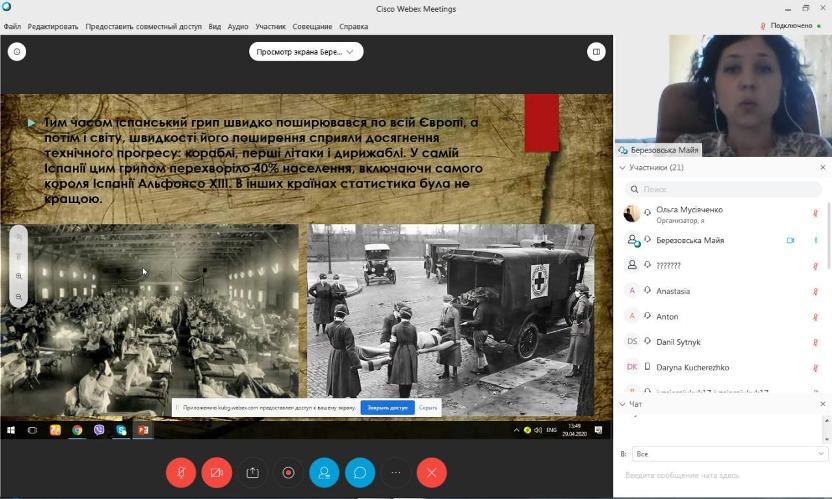
Task: Click the meeting info icon at top left
Action: (x=16, y=51)
